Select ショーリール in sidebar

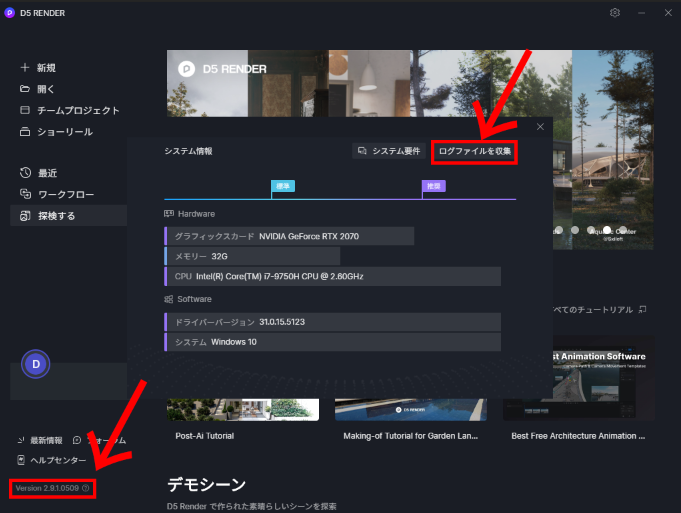tap(65, 132)
